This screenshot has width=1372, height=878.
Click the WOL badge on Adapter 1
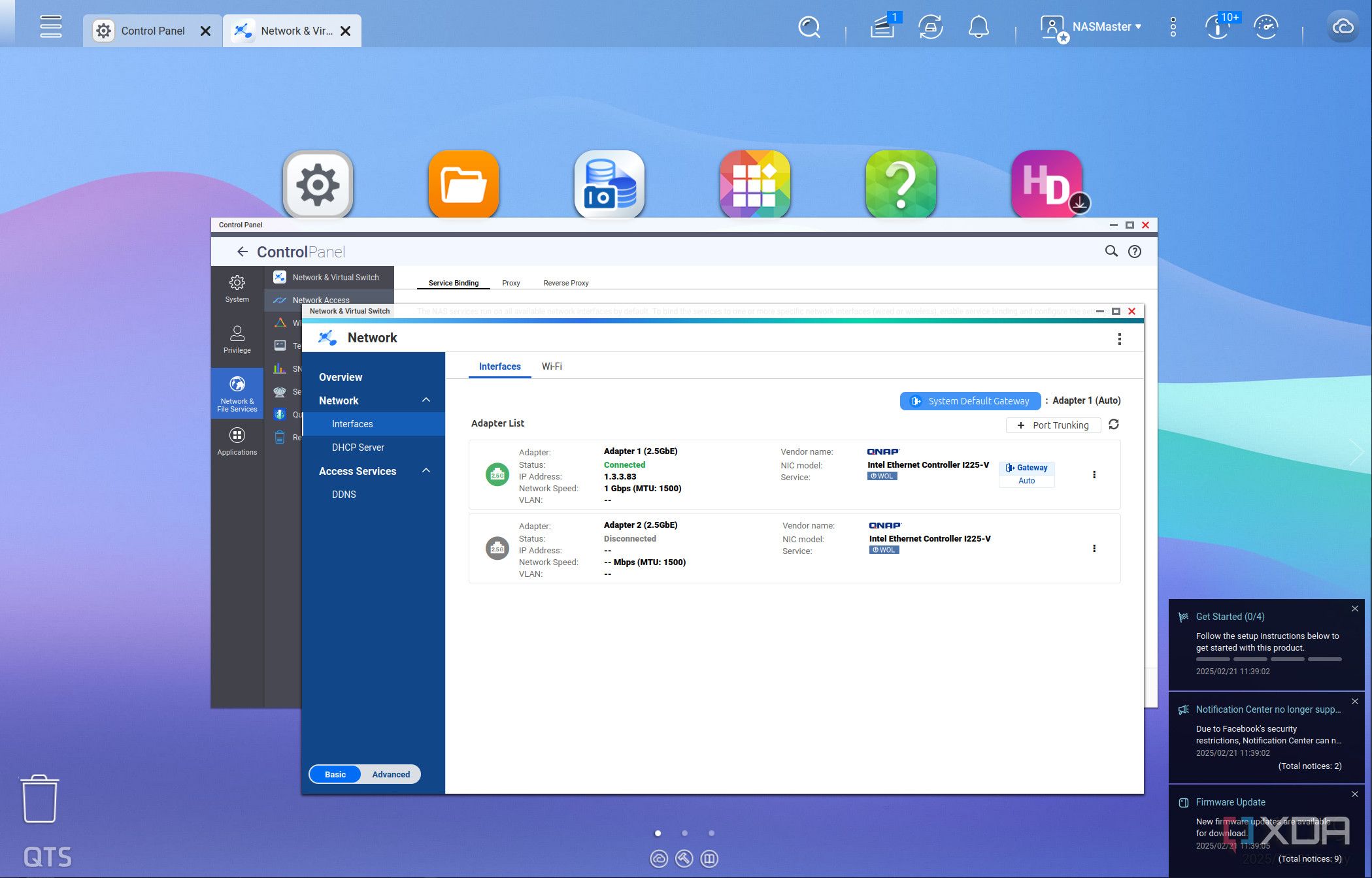click(882, 476)
